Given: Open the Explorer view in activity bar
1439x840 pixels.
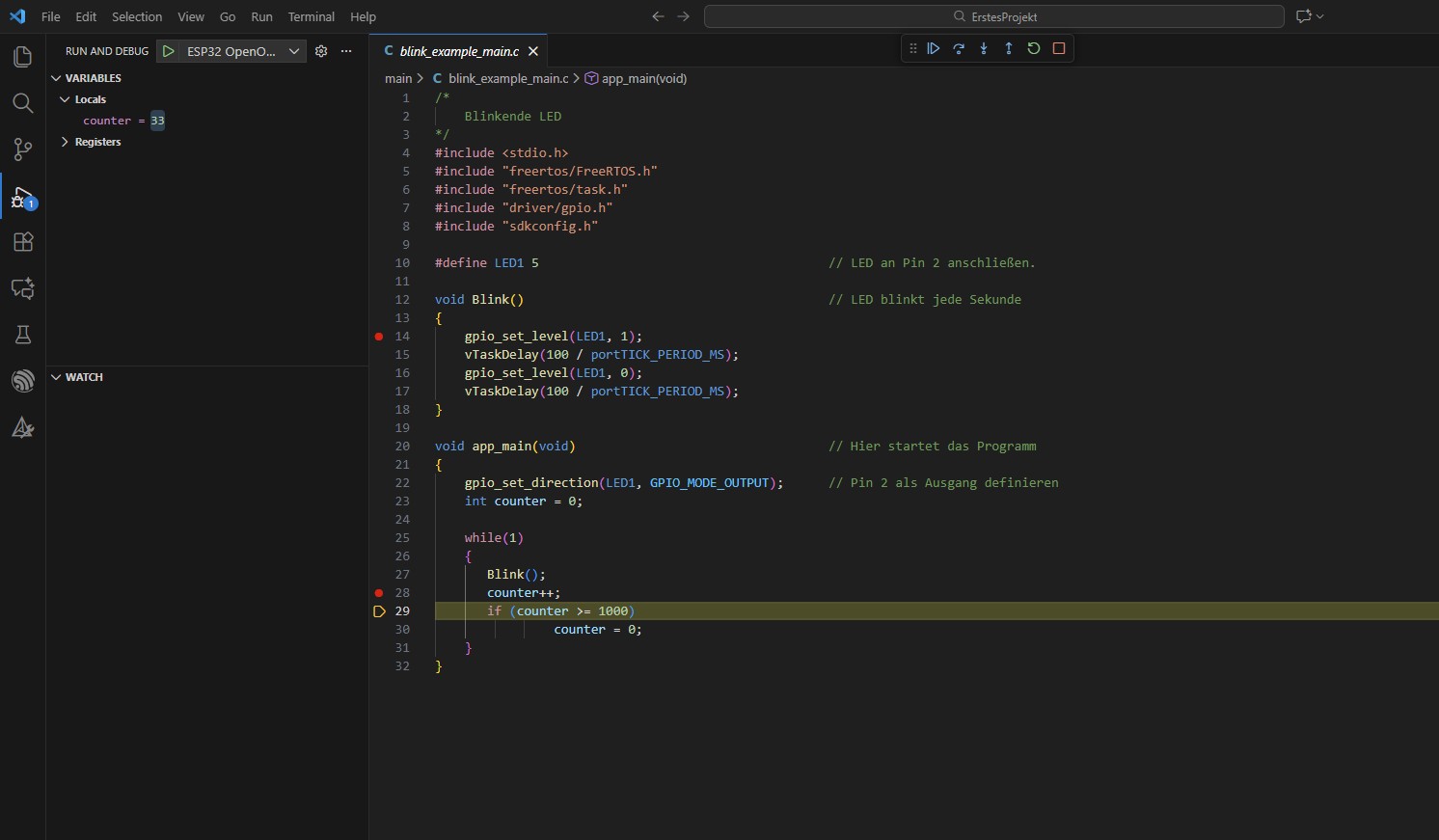Looking at the screenshot, I should click(22, 57).
